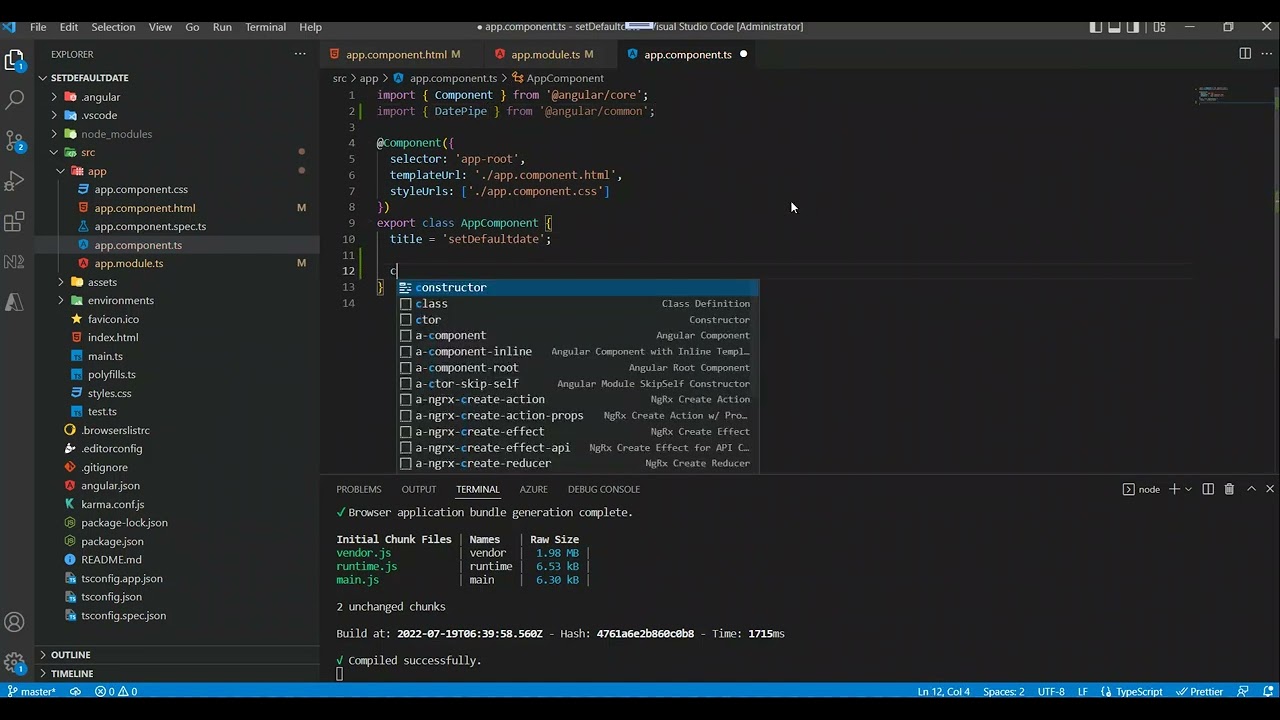1280x720 pixels.
Task: Expand the .vscode folder
Action: pos(55,115)
